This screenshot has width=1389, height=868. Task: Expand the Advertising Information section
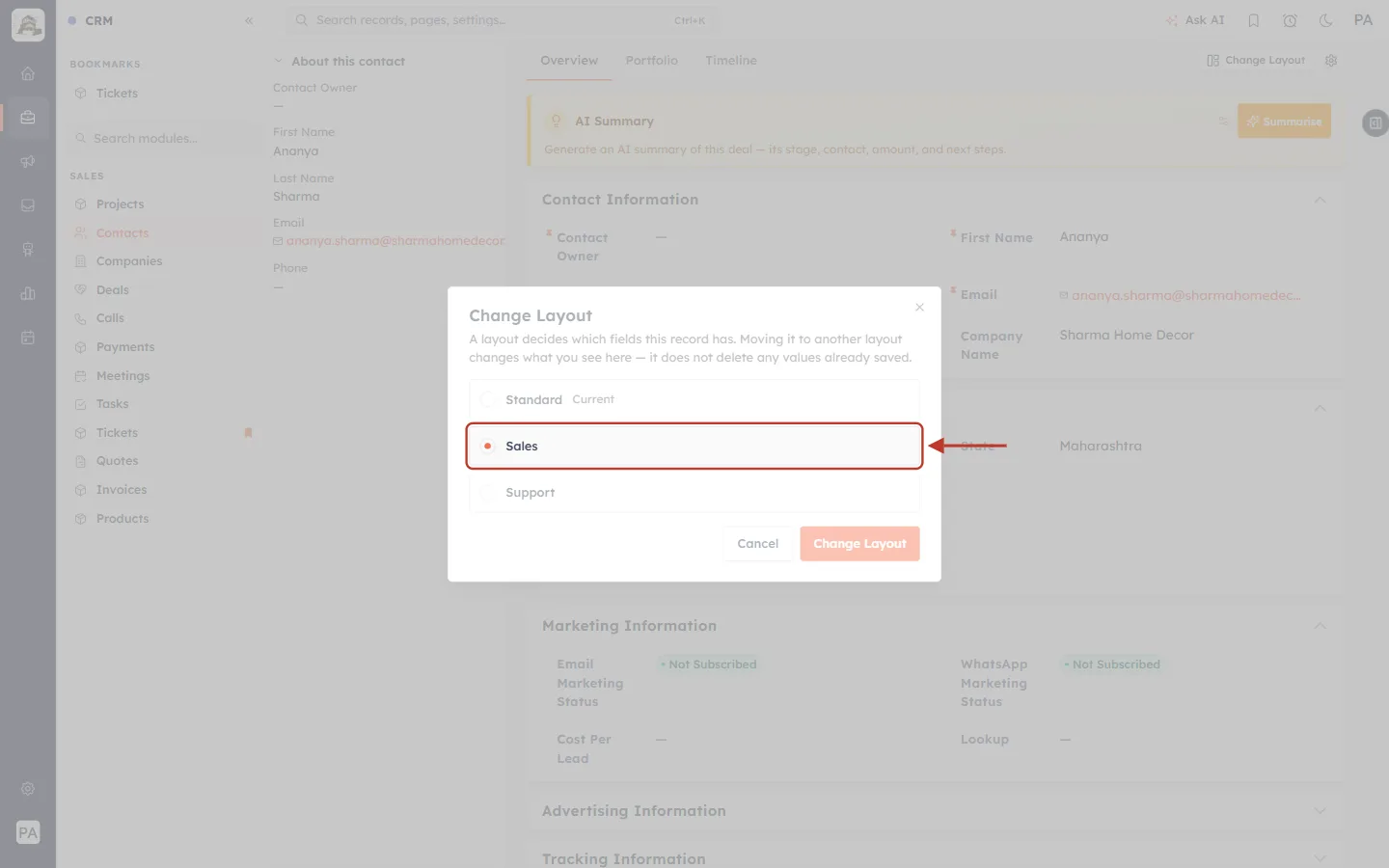(1320, 811)
